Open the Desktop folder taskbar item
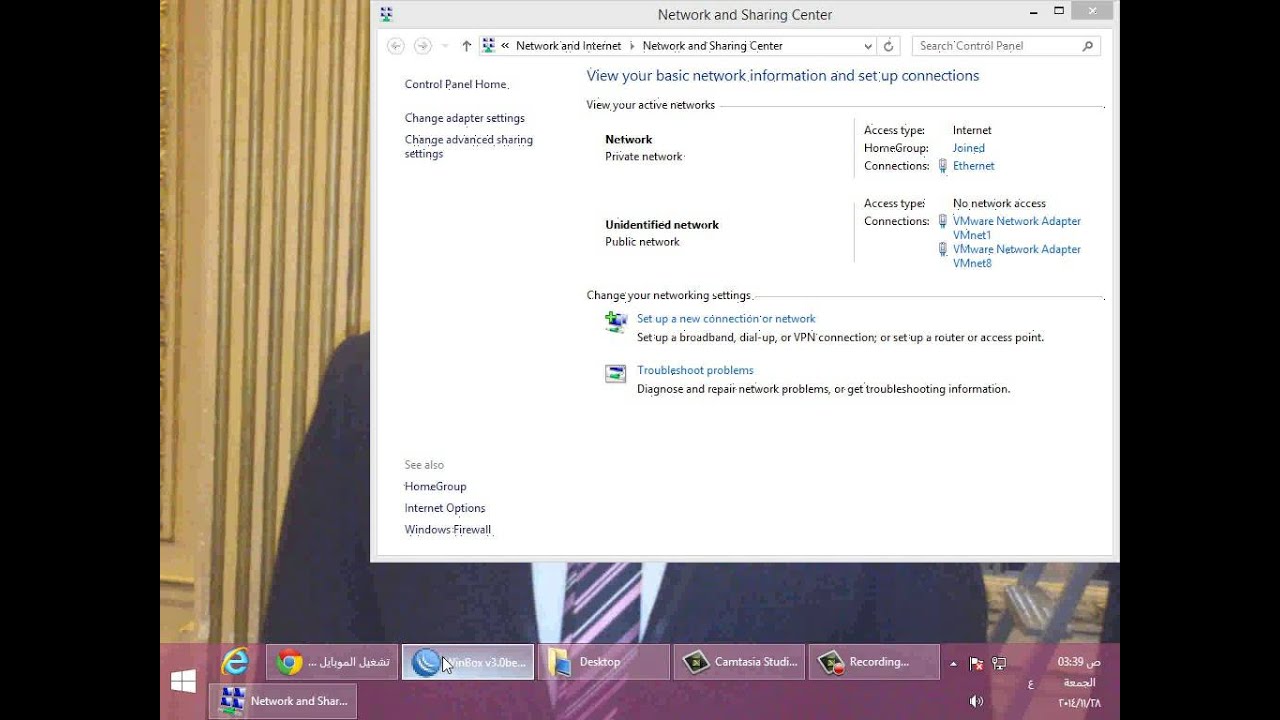 tap(604, 662)
